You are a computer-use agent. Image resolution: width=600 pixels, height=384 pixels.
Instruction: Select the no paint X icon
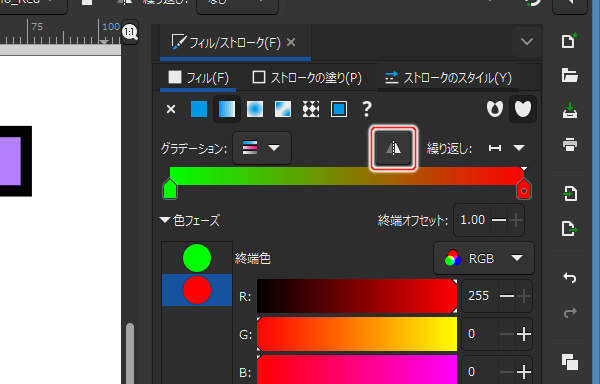coord(171,109)
